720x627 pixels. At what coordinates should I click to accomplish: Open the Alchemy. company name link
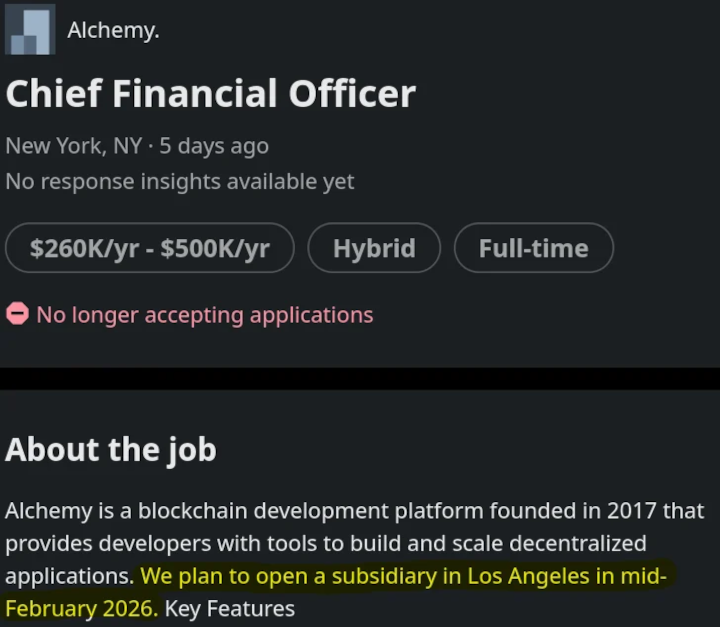coord(113,30)
